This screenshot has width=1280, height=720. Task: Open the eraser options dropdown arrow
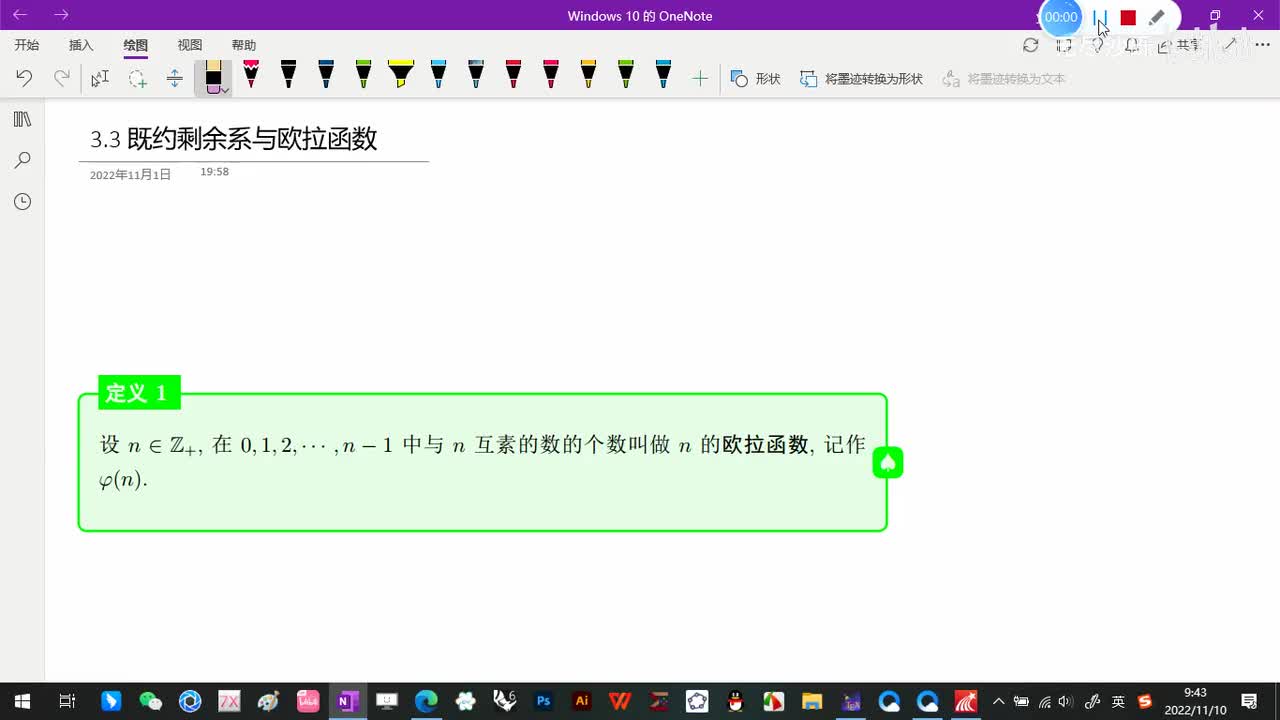pyautogui.click(x=226, y=90)
